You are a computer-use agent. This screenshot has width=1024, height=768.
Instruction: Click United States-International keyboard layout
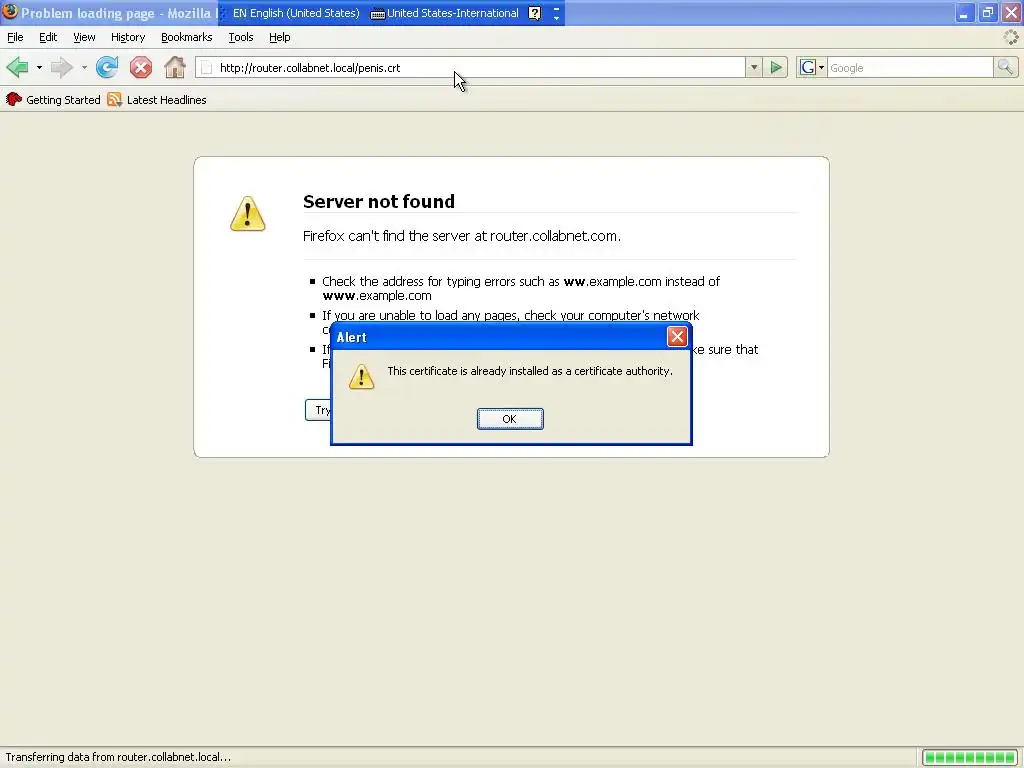click(445, 13)
